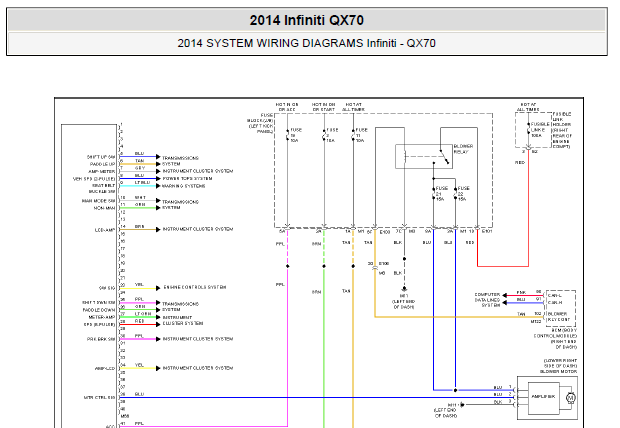Click the 'PADDLE DOWN' pin label
Image resolution: width=620 pixels, height=428 pixels.
(99, 310)
